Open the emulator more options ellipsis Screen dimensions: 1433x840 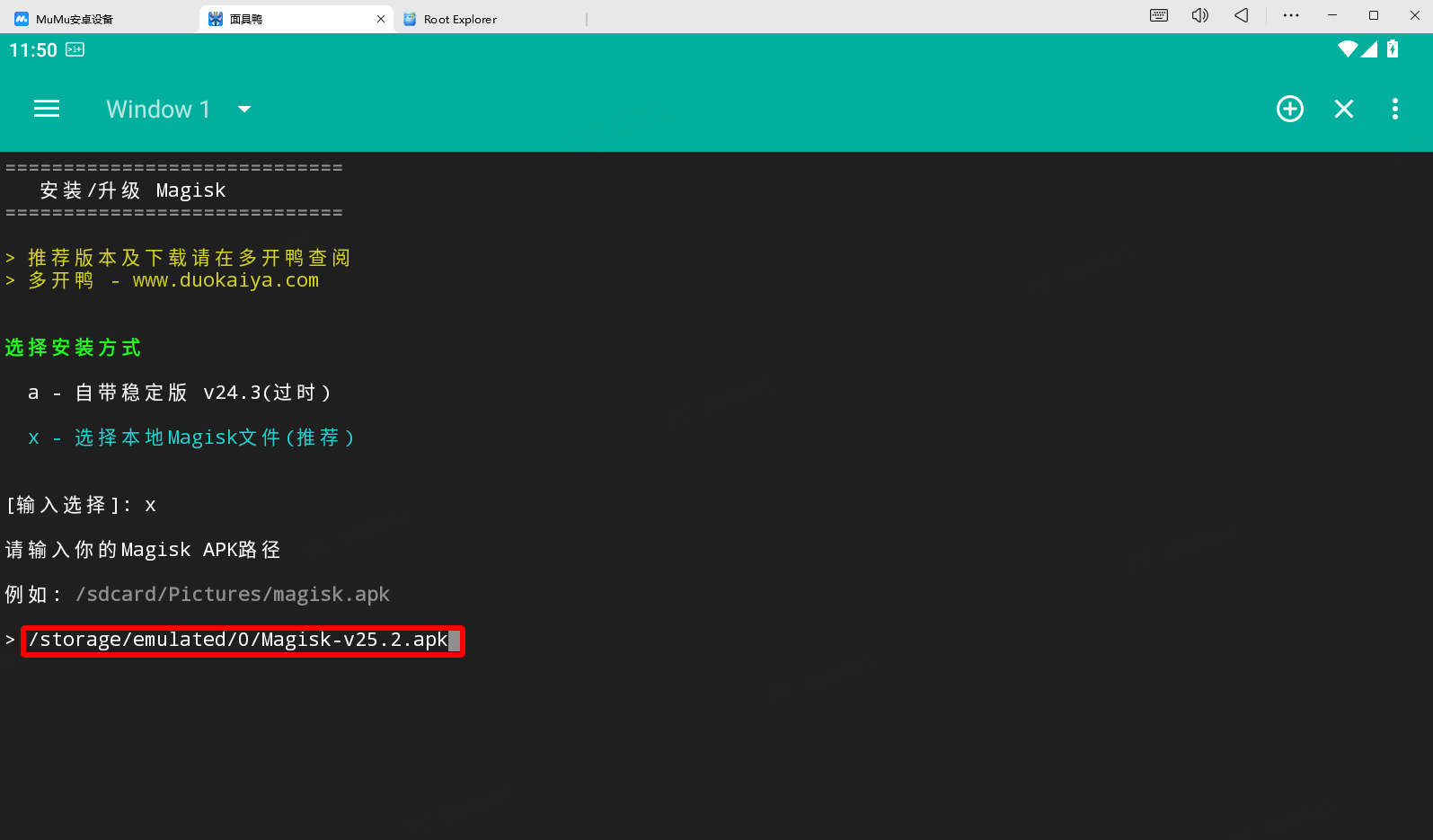click(1291, 15)
